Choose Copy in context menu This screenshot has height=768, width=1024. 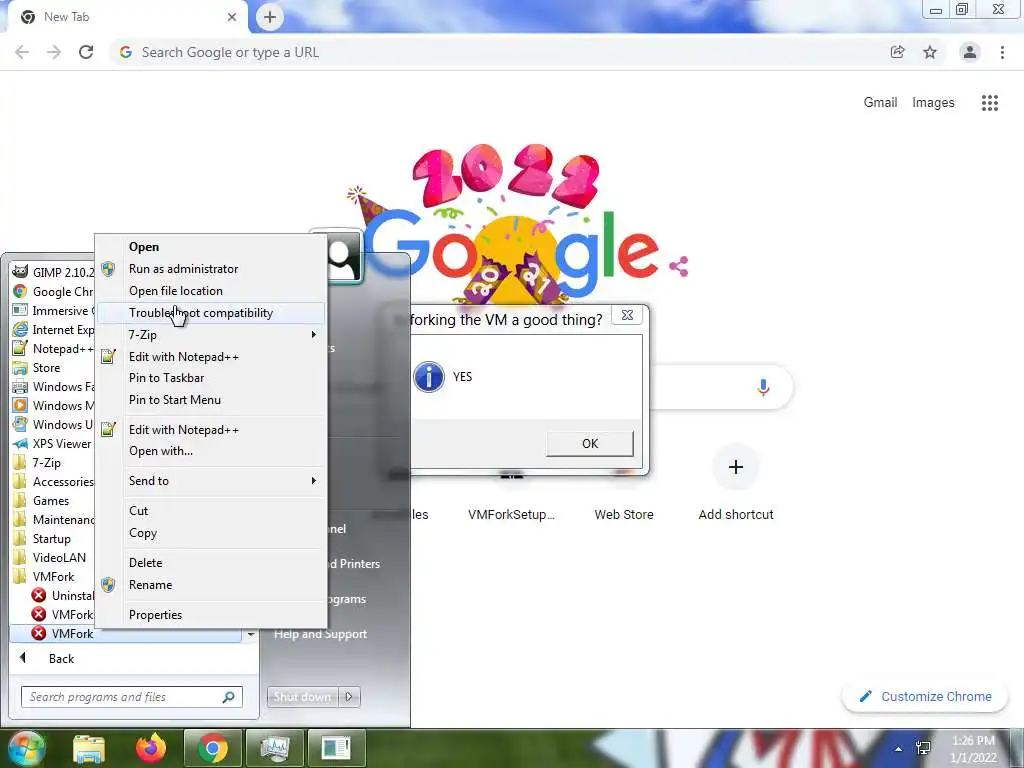211,533
